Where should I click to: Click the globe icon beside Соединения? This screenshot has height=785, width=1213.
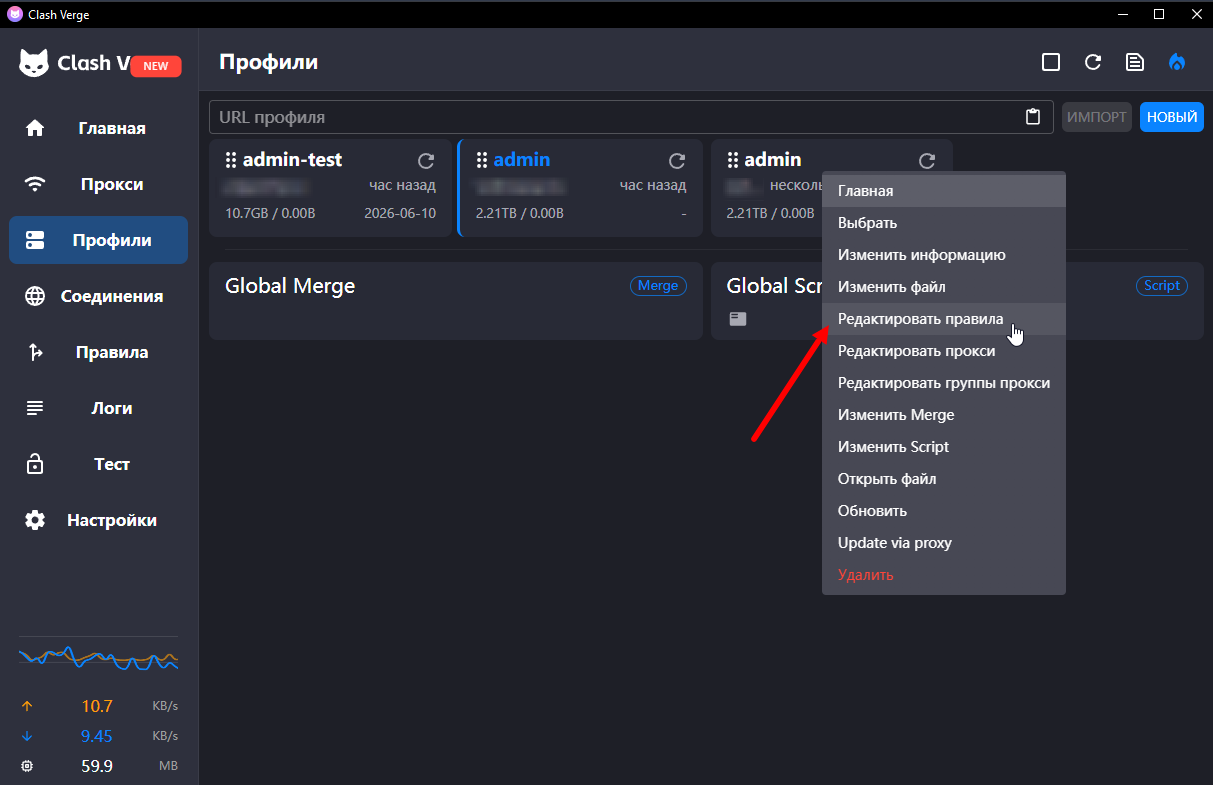point(35,296)
